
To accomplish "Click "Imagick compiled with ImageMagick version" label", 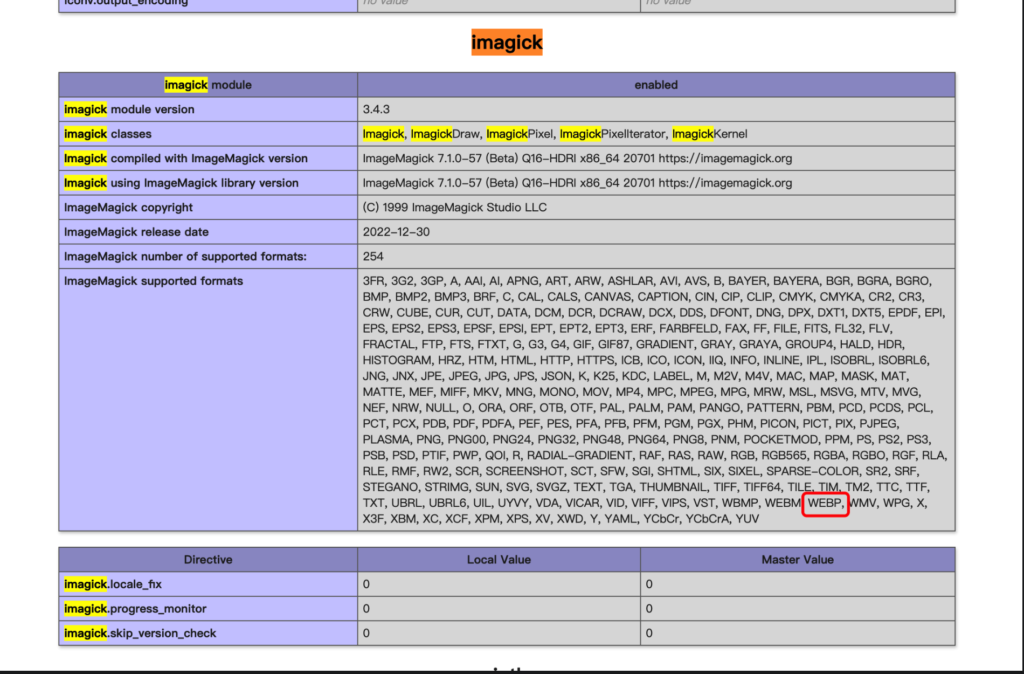I will click(x=185, y=158).
